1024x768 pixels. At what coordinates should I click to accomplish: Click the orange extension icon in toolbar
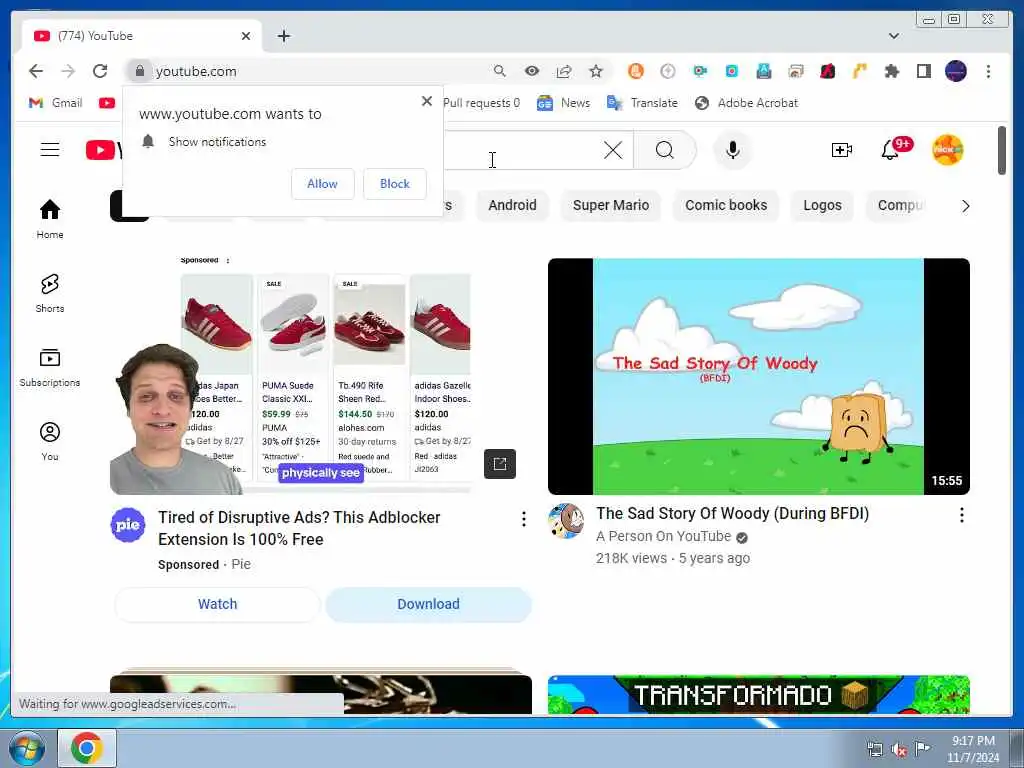point(635,71)
